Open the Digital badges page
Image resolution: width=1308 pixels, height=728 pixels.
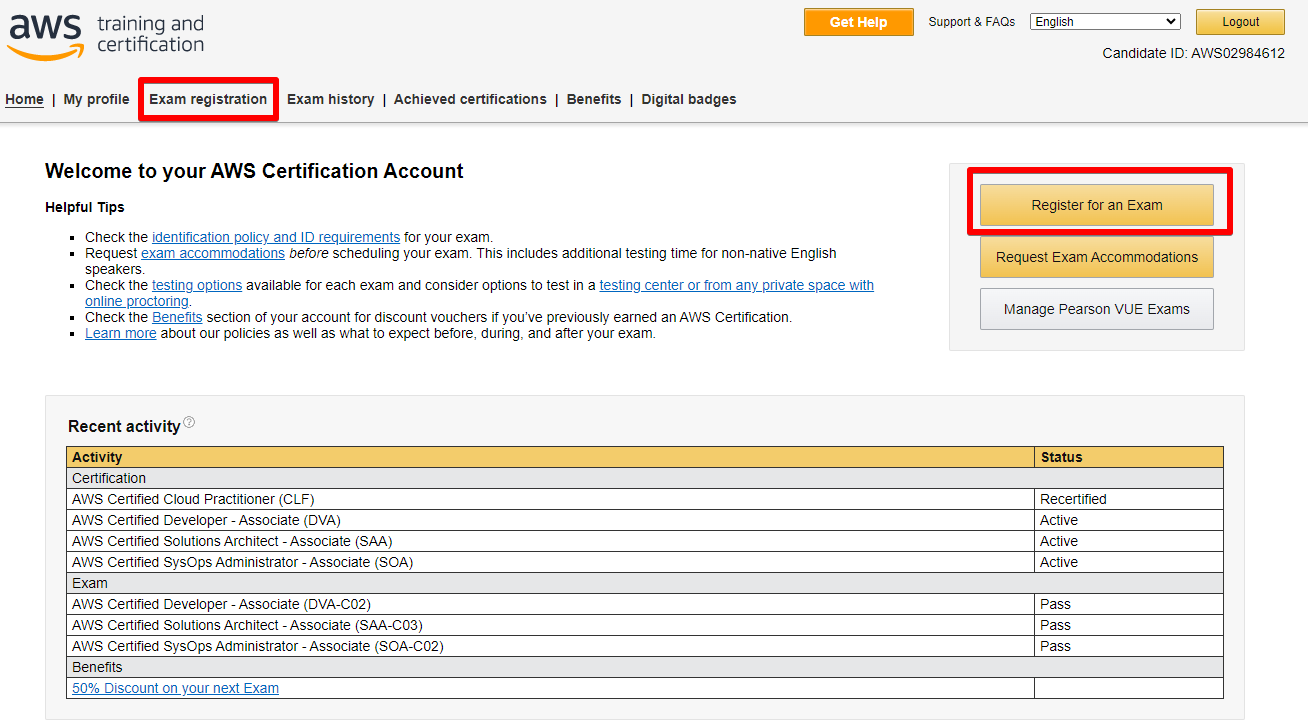(688, 99)
